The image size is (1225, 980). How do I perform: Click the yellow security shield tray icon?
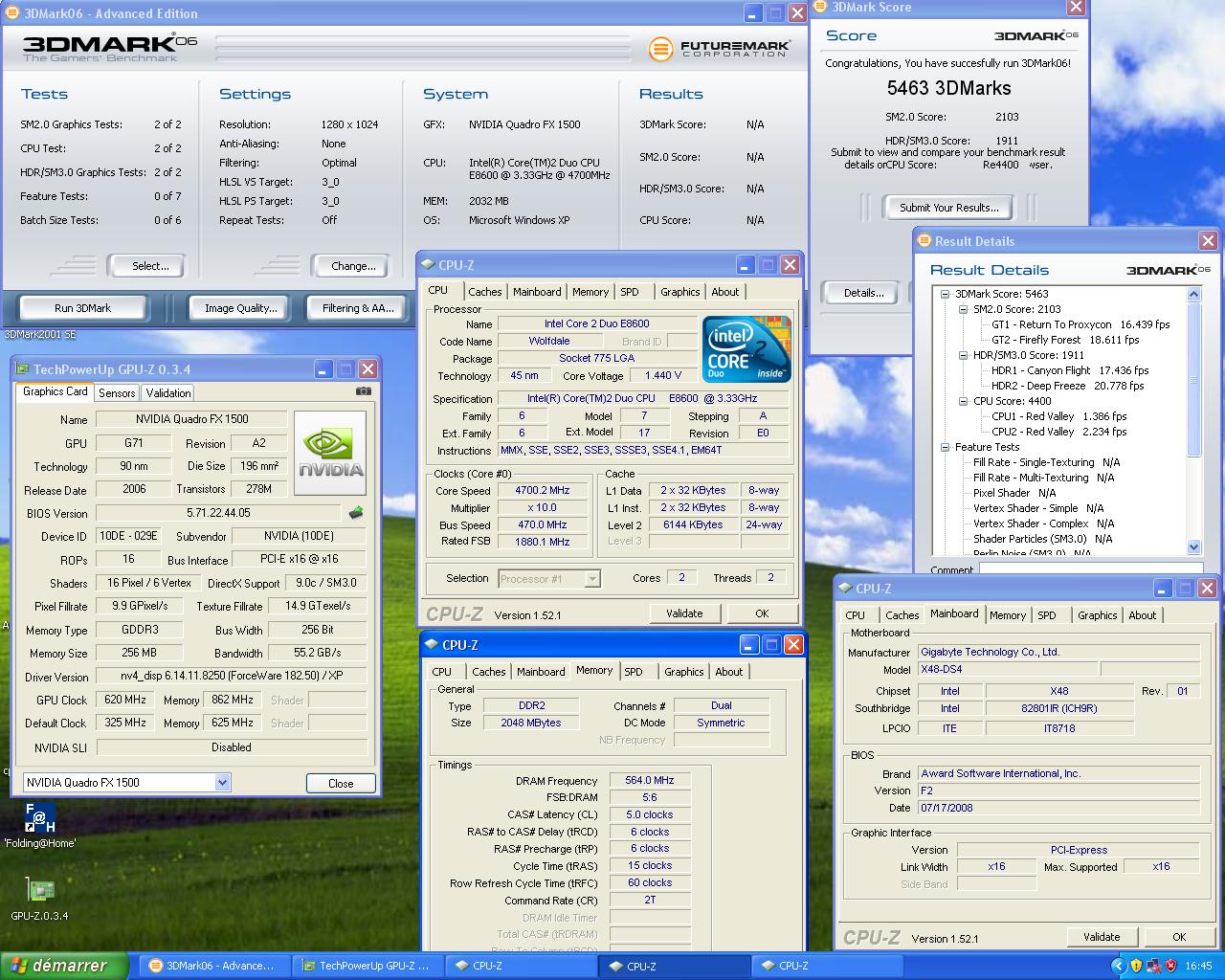pyautogui.click(x=1136, y=967)
